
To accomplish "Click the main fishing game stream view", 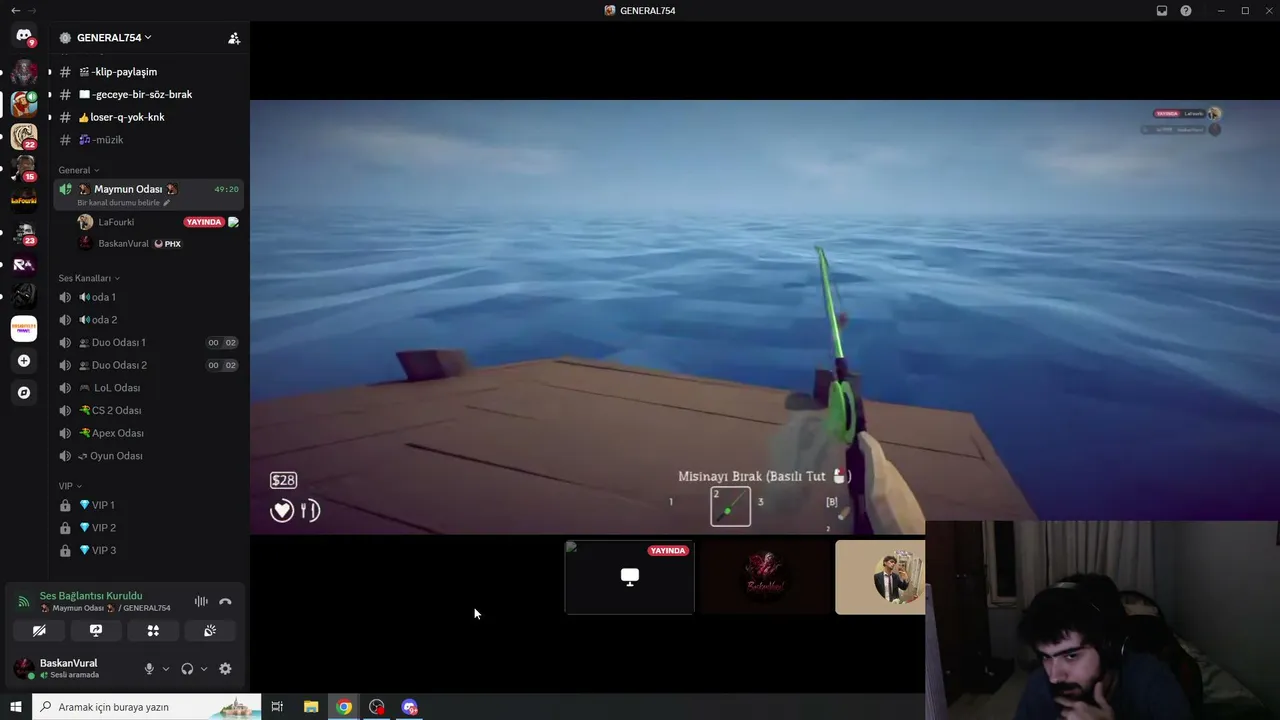I will pyautogui.click(x=765, y=317).
